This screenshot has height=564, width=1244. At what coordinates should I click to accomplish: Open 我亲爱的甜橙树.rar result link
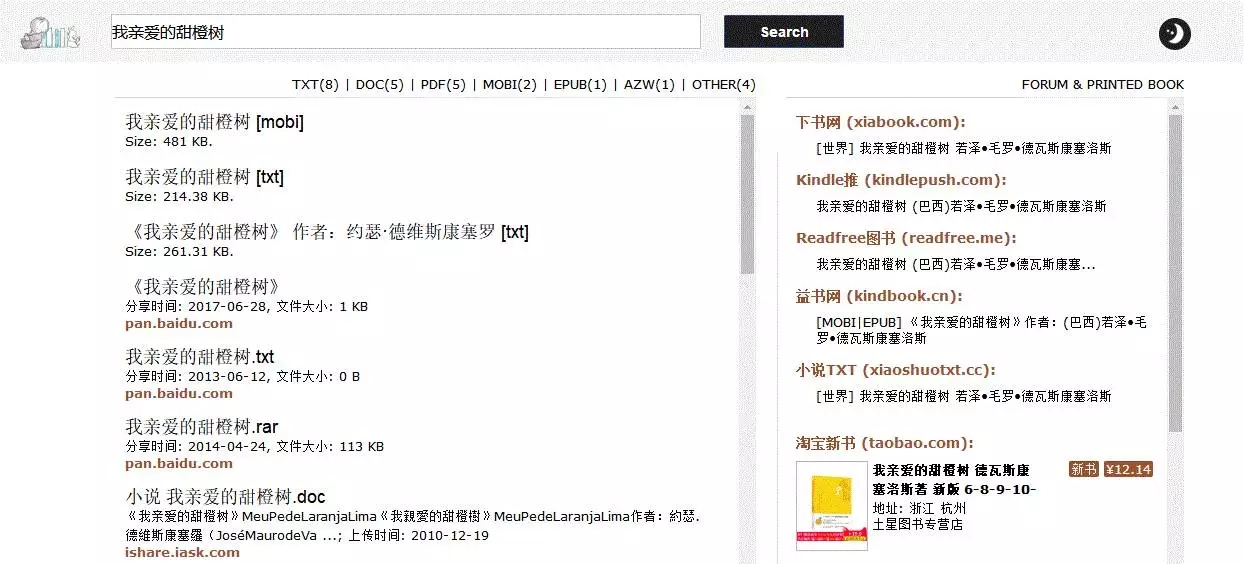pos(201,428)
